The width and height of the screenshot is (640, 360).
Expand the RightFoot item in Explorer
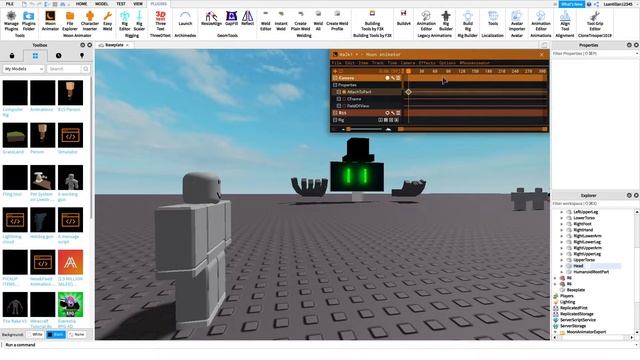coord(562,224)
